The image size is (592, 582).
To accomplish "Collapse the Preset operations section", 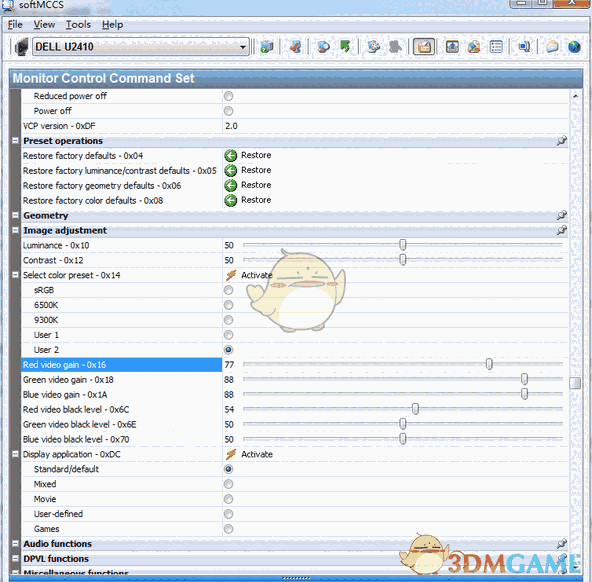I will pos(15,141).
